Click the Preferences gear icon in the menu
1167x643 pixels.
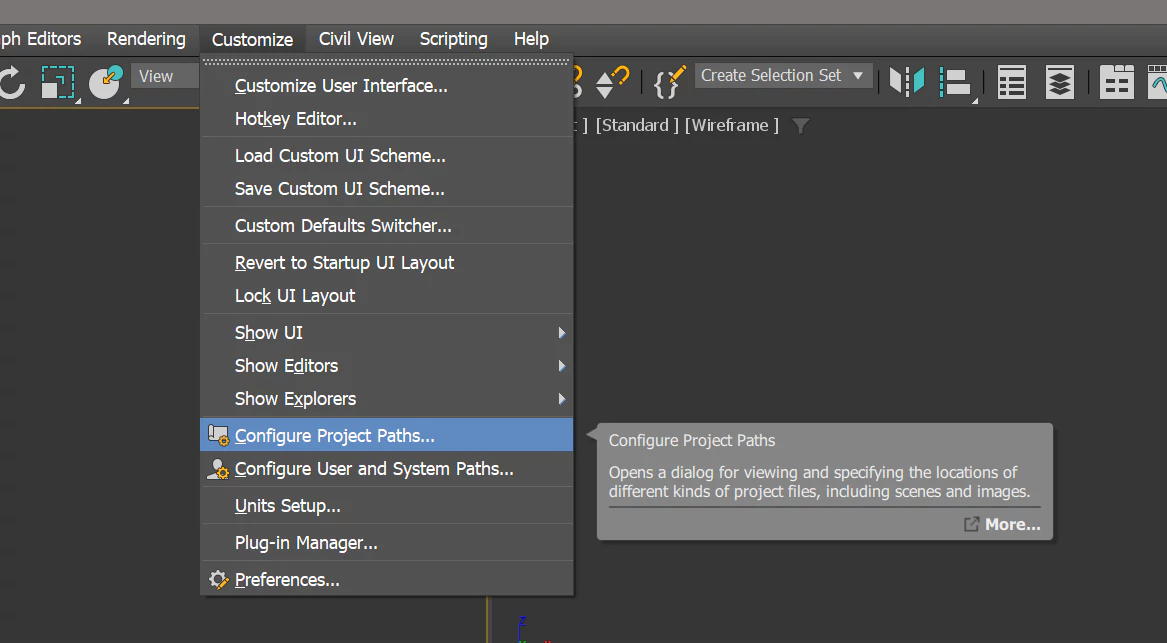click(218, 579)
